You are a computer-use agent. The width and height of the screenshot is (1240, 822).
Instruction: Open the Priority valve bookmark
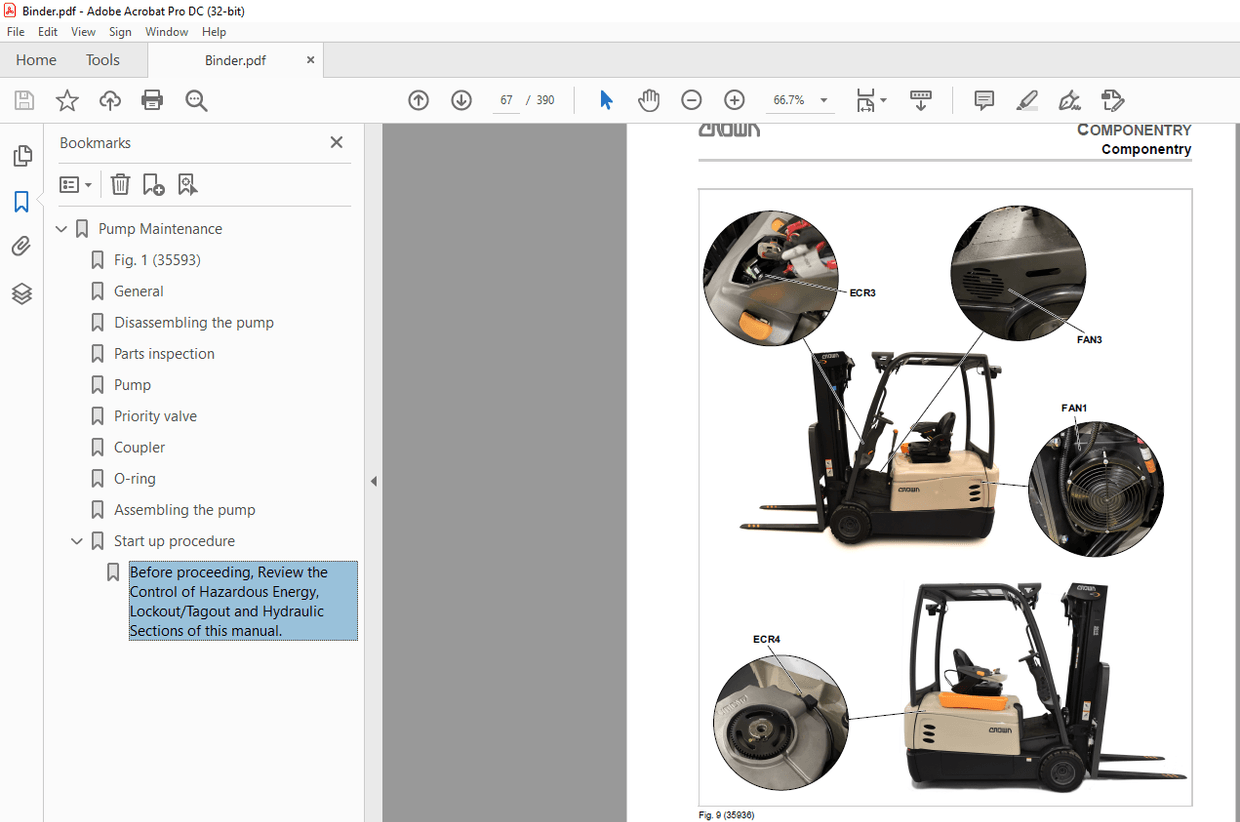click(155, 416)
